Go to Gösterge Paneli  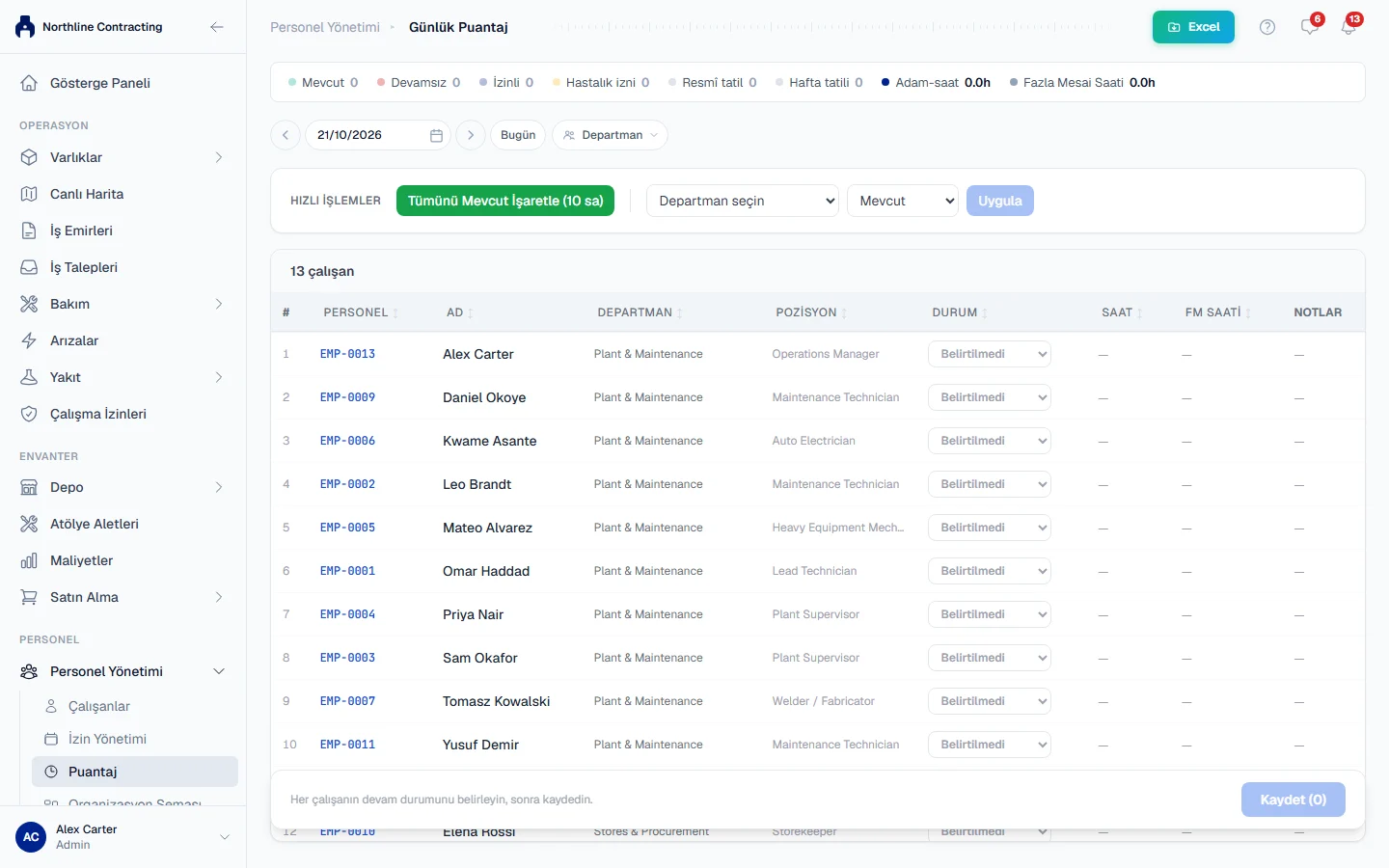[x=123, y=83]
